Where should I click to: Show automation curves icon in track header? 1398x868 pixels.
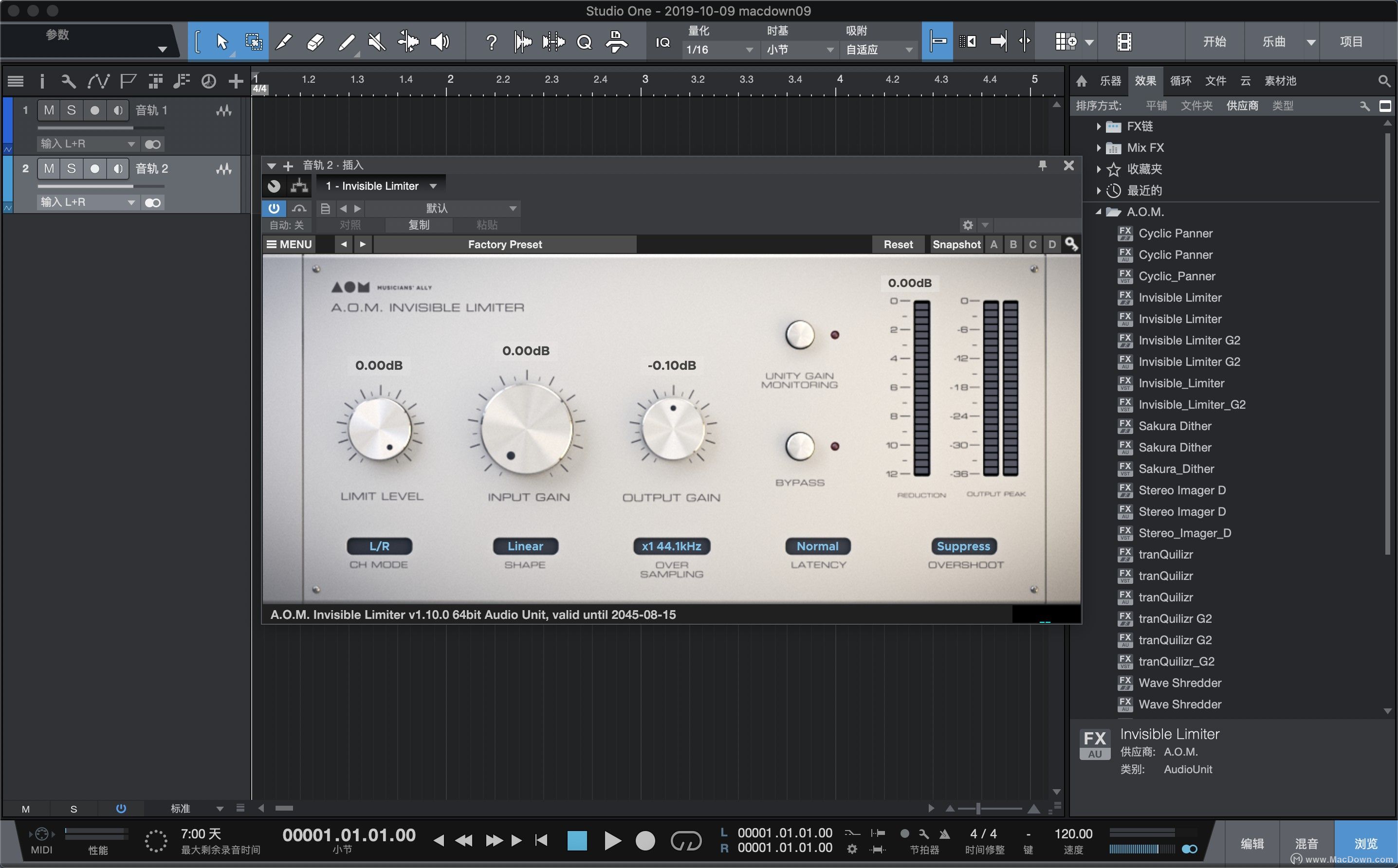coord(98,81)
